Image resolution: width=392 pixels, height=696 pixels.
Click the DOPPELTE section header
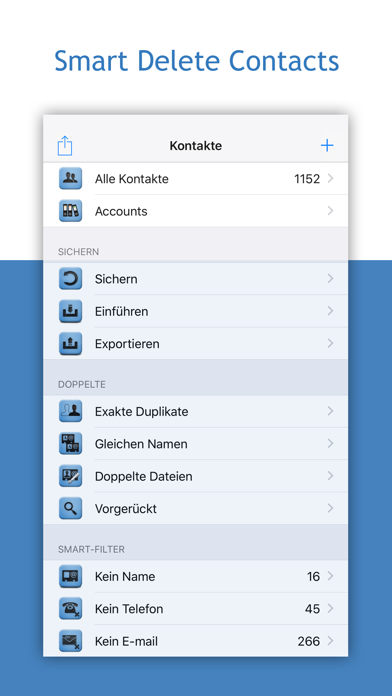coord(82,384)
